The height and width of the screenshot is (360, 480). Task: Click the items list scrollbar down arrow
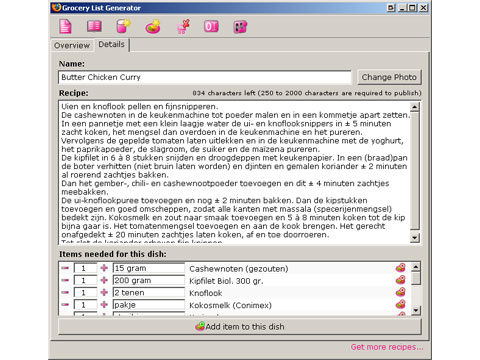coord(416,310)
